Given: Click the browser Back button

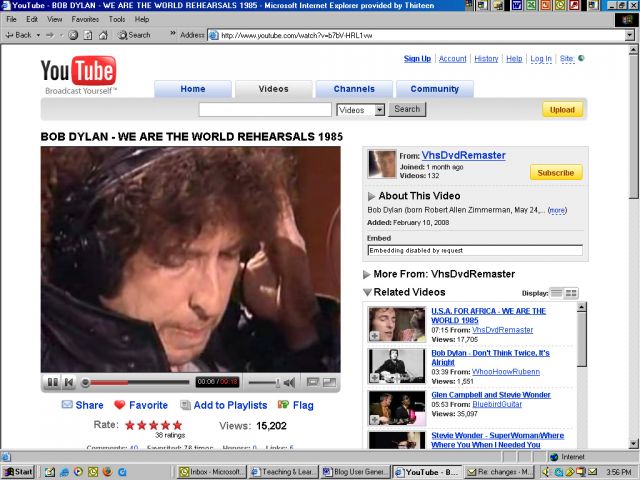Looking at the screenshot, I should click(18, 35).
